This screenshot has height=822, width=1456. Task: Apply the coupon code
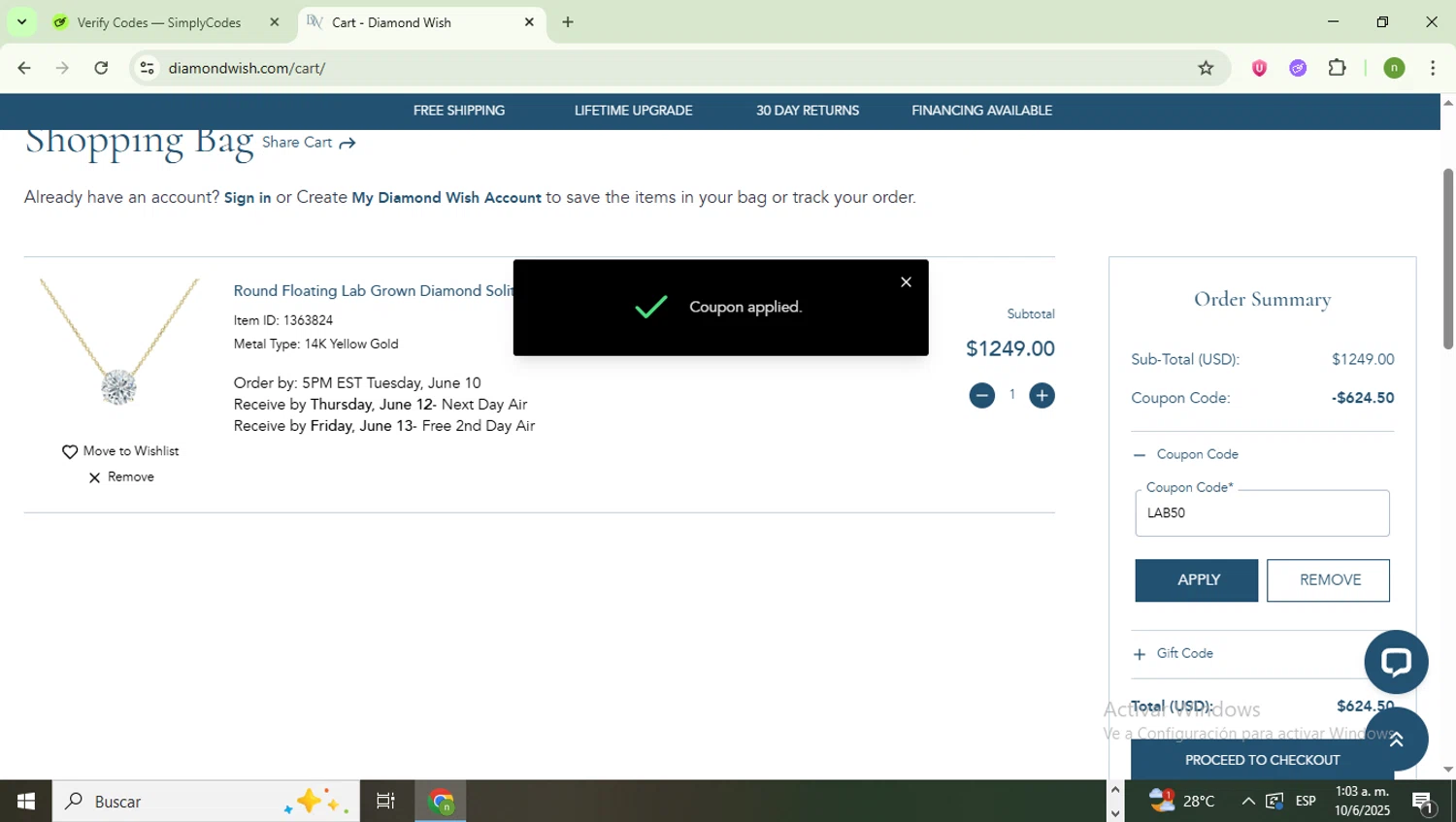(x=1196, y=580)
